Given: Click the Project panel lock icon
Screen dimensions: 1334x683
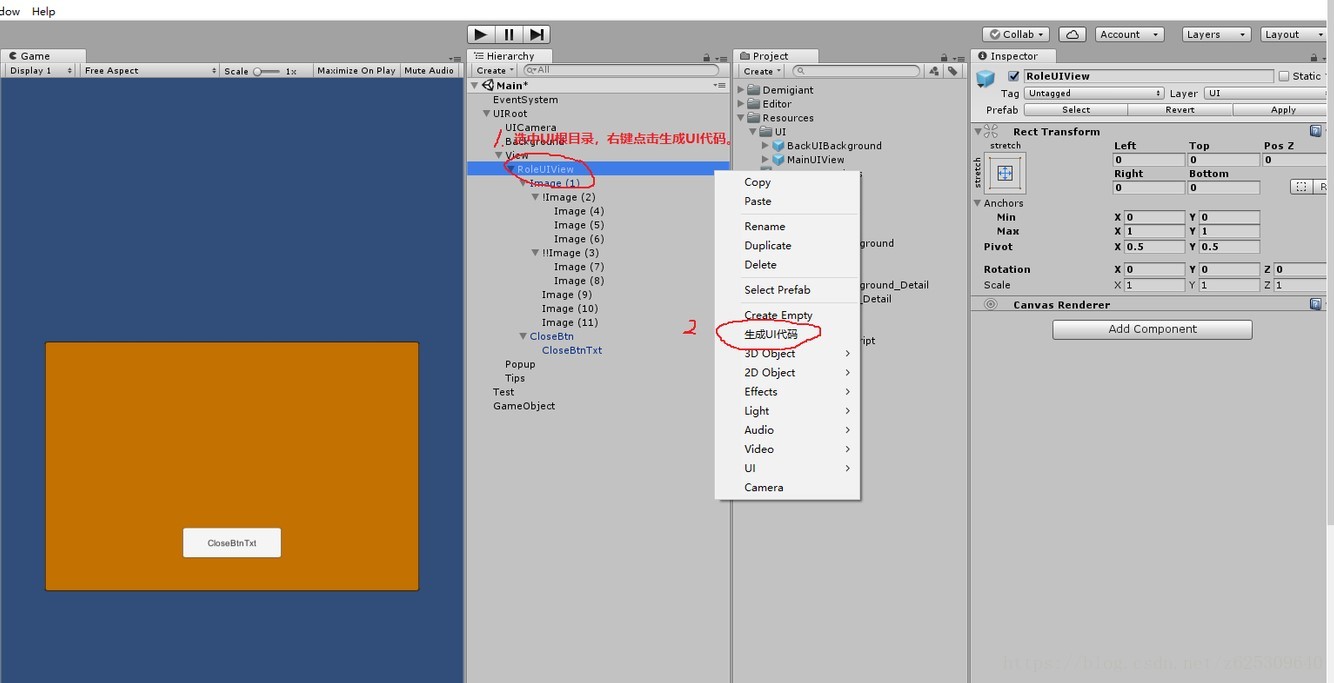Looking at the screenshot, I should [x=943, y=57].
